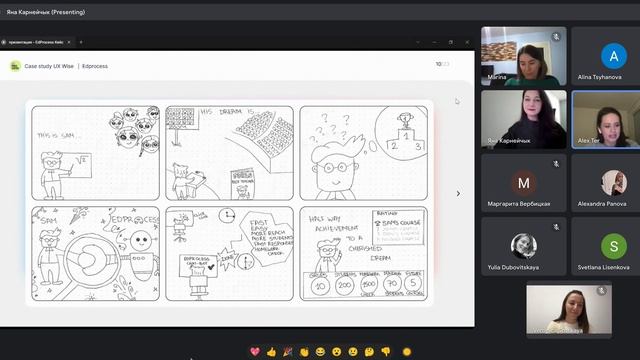The image size is (640, 360).
Task: Send the thinking face reaction
Action: coord(369,351)
